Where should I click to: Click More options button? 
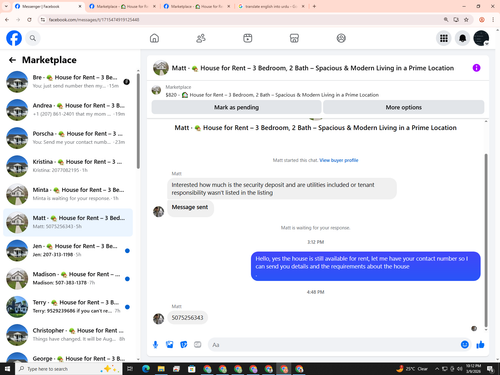404,107
